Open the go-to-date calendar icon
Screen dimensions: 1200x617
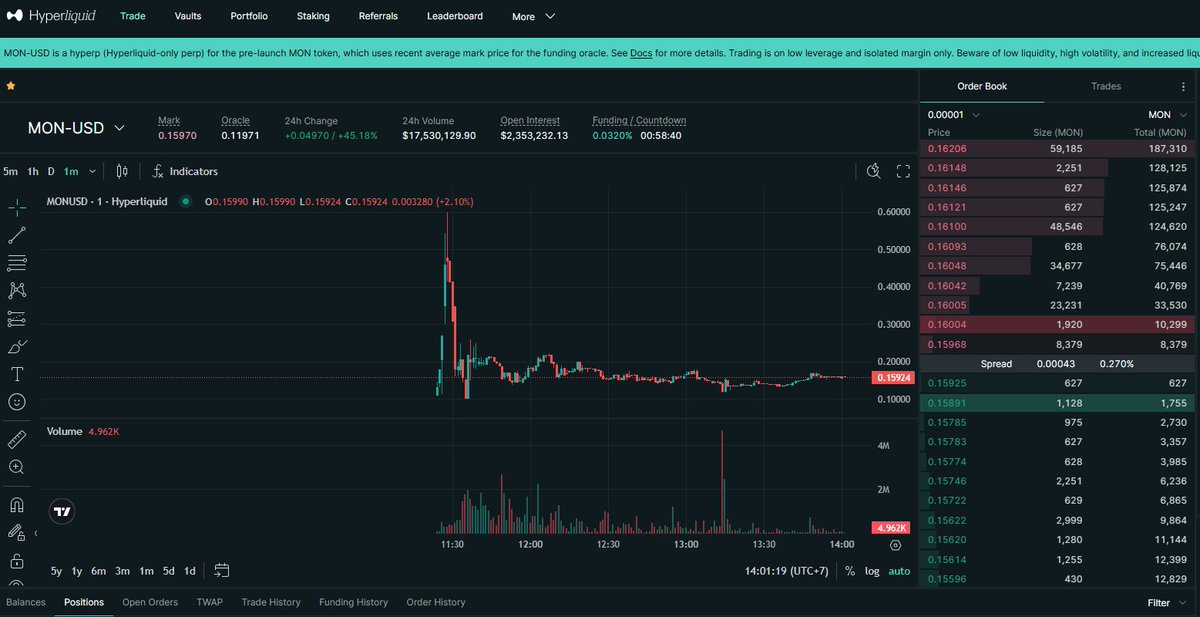tap(222, 571)
